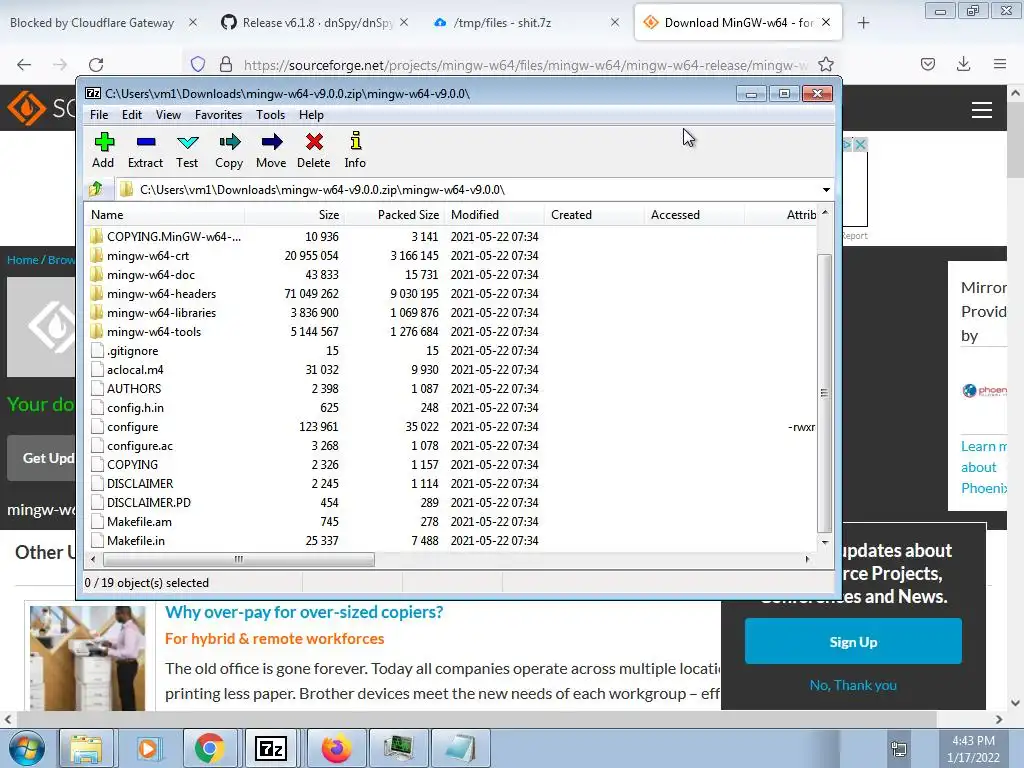Select the DISCLAIMER.PD file
1024x768 pixels.
point(149,503)
